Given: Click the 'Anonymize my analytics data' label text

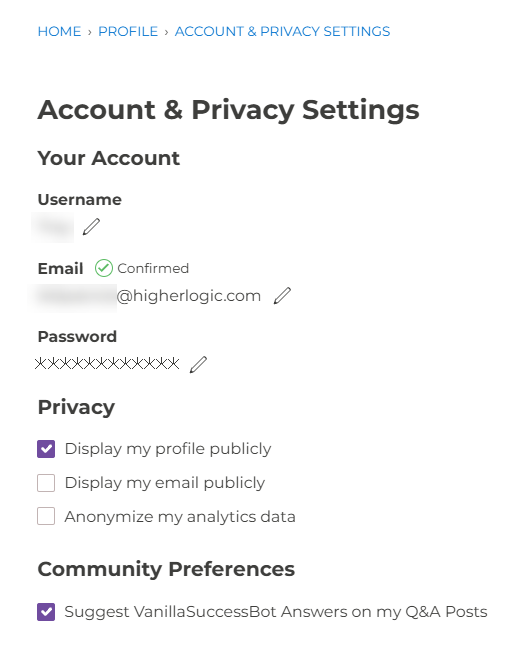Looking at the screenshot, I should [180, 517].
